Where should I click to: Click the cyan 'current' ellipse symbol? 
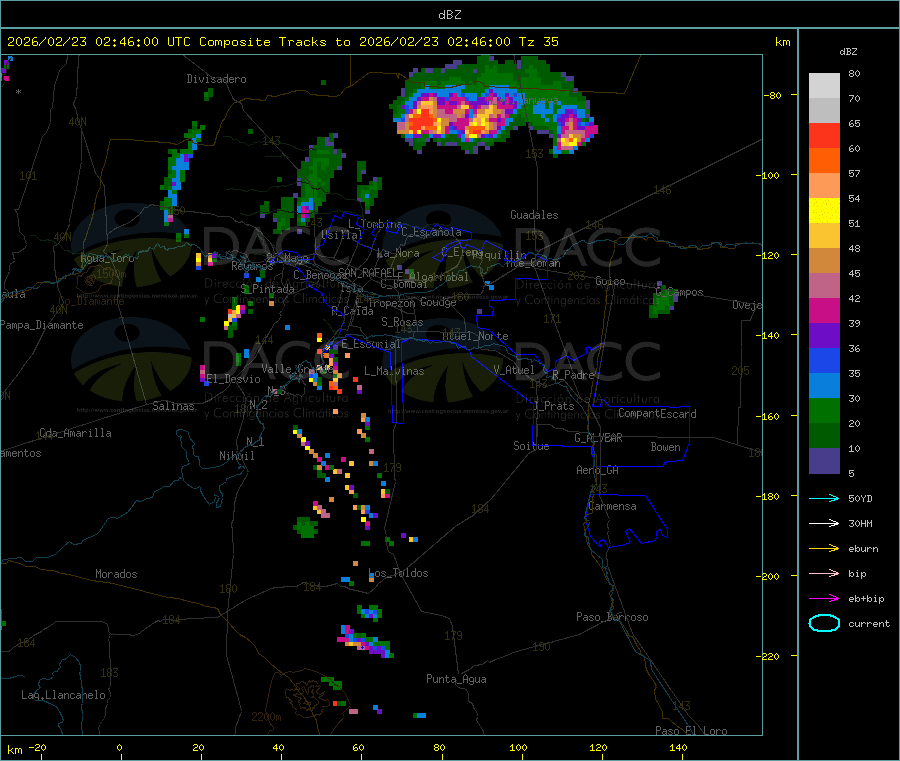[824, 623]
